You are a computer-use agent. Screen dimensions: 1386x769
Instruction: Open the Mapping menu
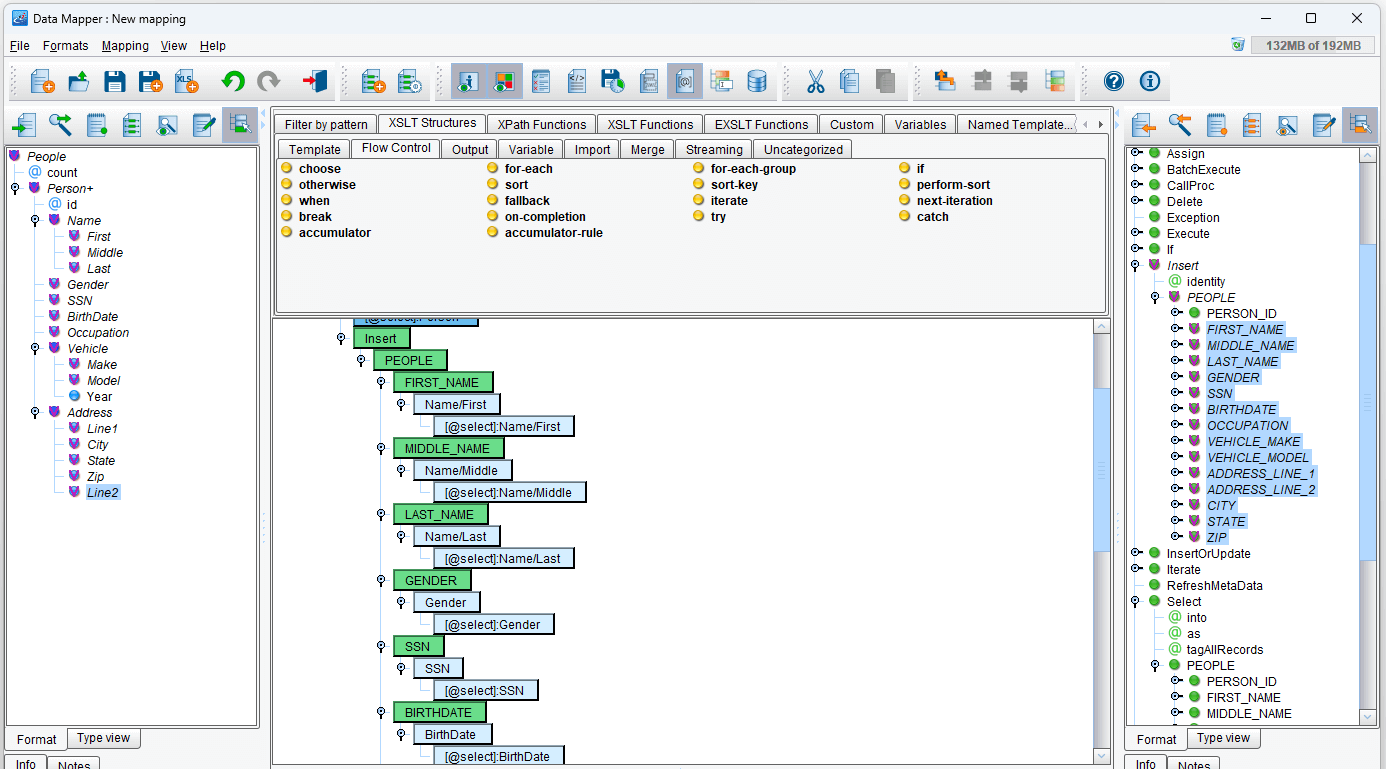(x=125, y=46)
